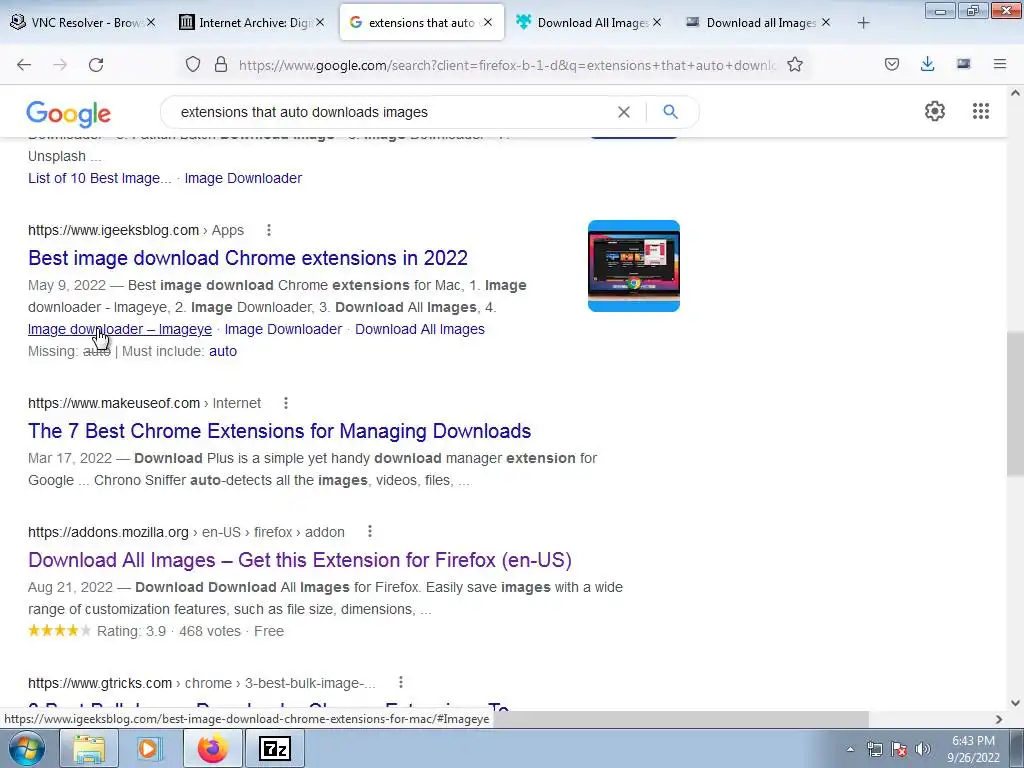Open Windows Explorer from the taskbar

pos(89,748)
